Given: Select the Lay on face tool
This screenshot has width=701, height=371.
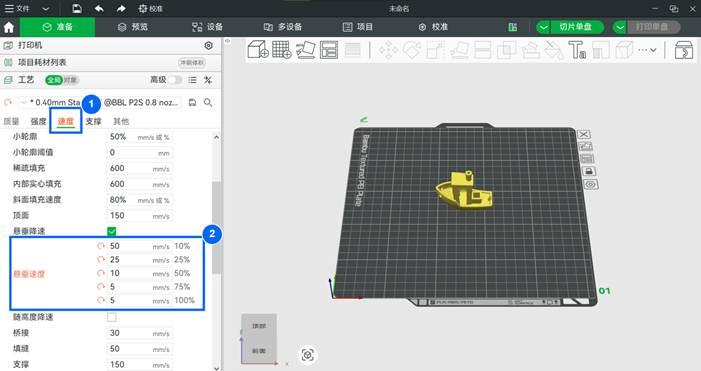Looking at the screenshot, I should click(459, 50).
